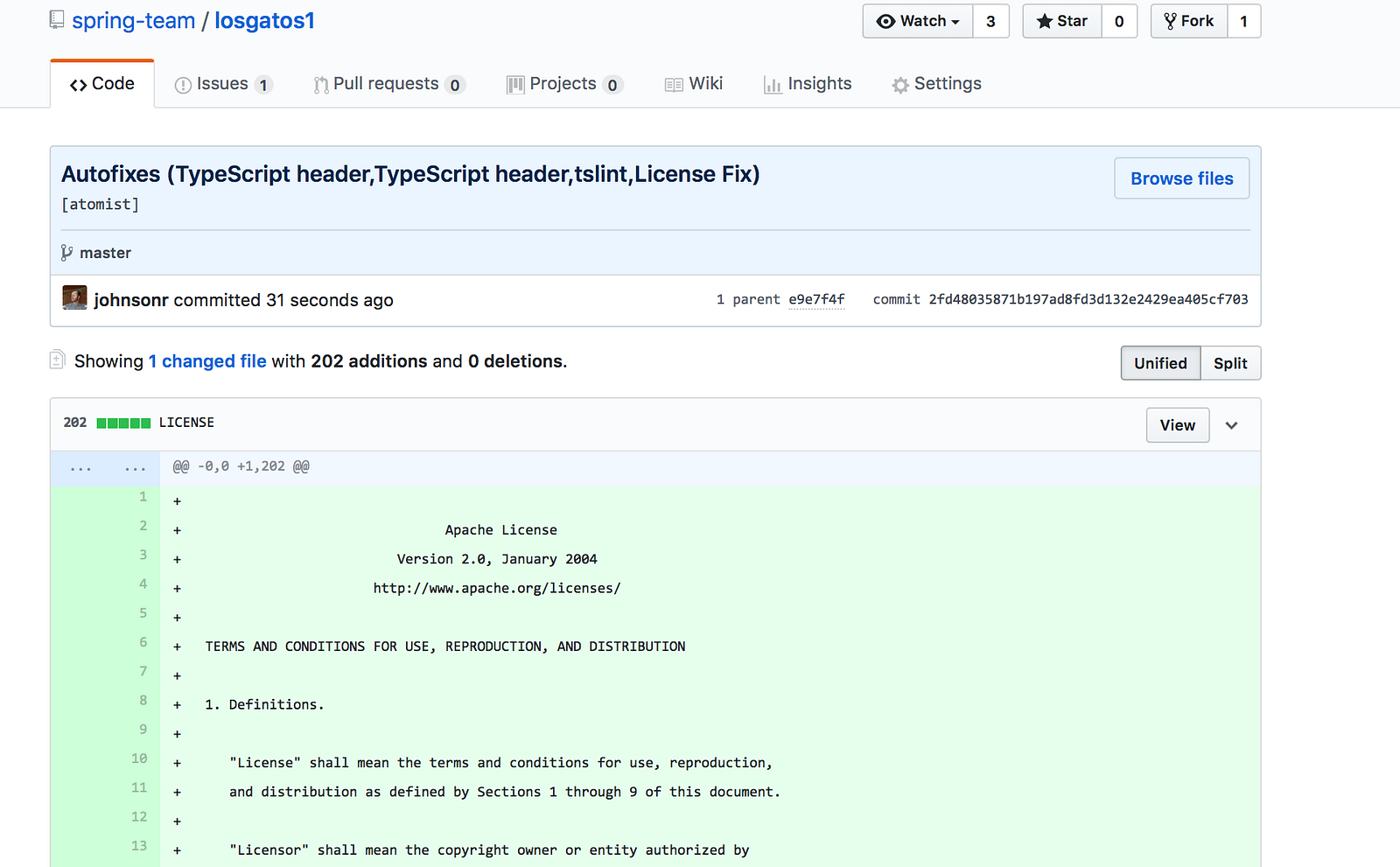Click the '1. Definitions.' line
Screen dimensions: 1400x867
coord(264,704)
